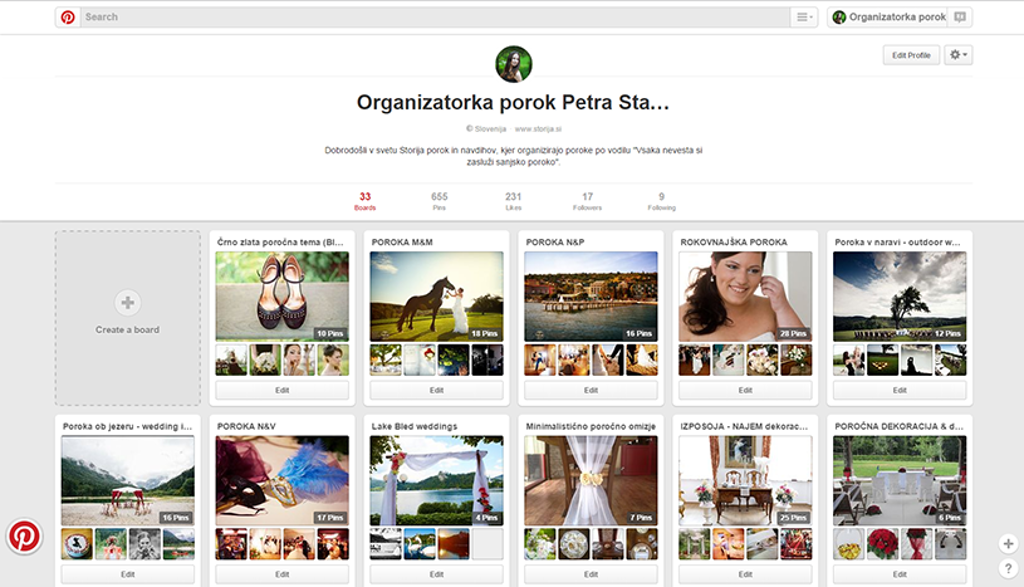Click the Edit Profile button

coord(911,55)
